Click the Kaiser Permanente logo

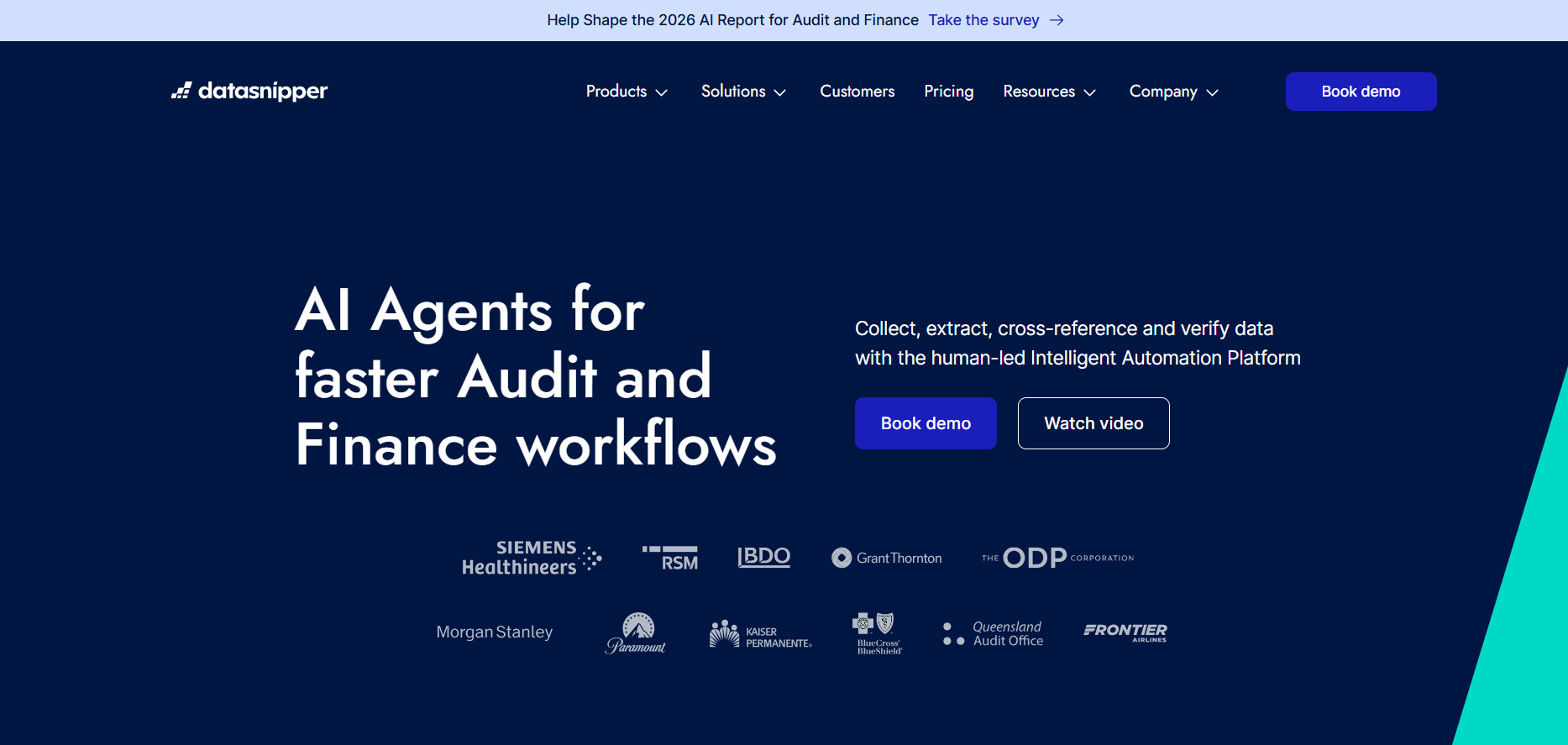pyautogui.click(x=760, y=635)
